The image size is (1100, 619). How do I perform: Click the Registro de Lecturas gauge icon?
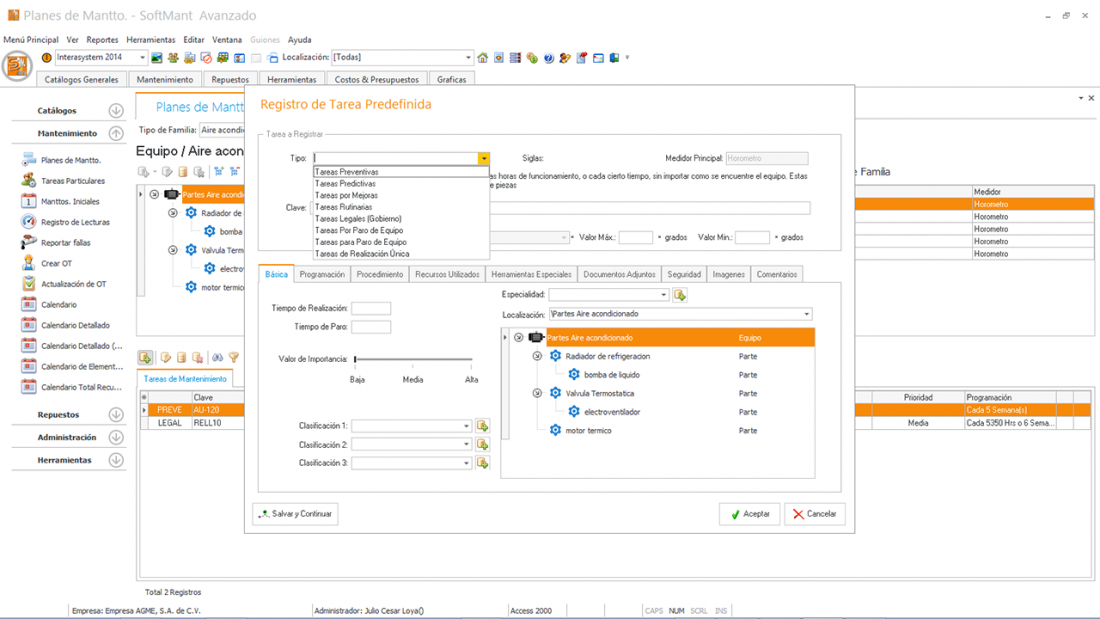click(29, 222)
